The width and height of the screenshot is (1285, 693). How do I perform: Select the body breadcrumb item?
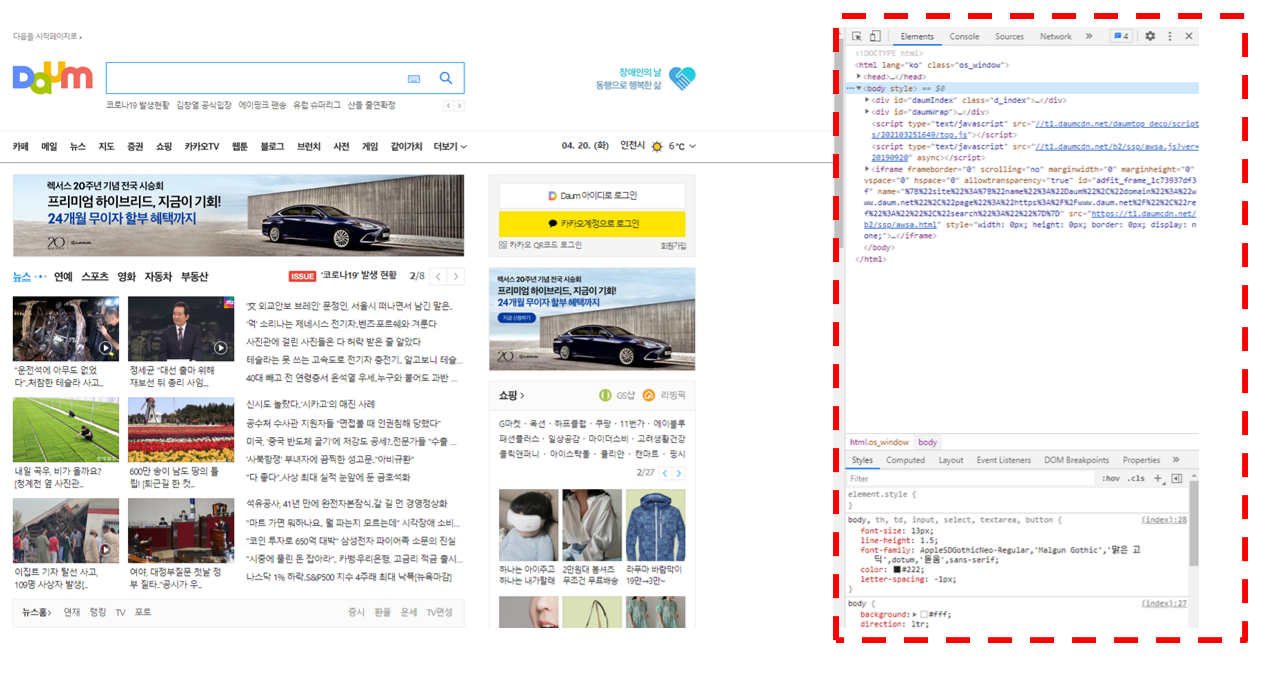(928, 442)
